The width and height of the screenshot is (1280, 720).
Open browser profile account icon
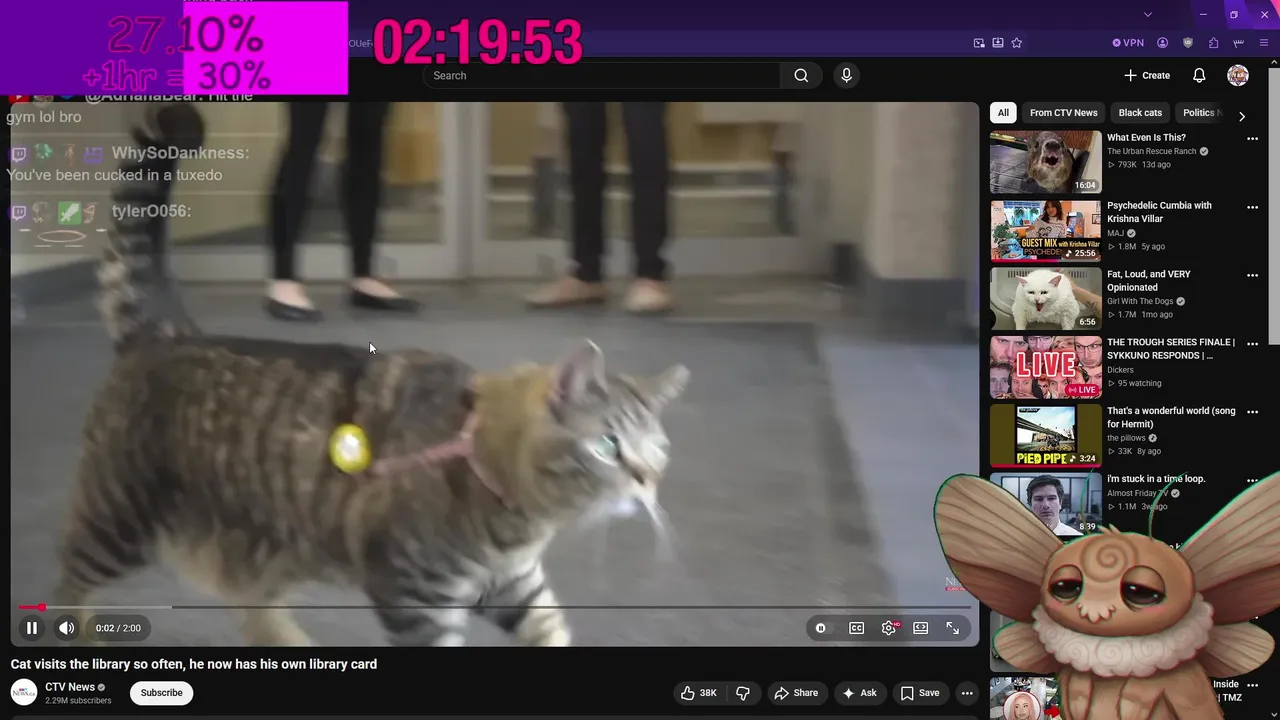pos(1162,43)
